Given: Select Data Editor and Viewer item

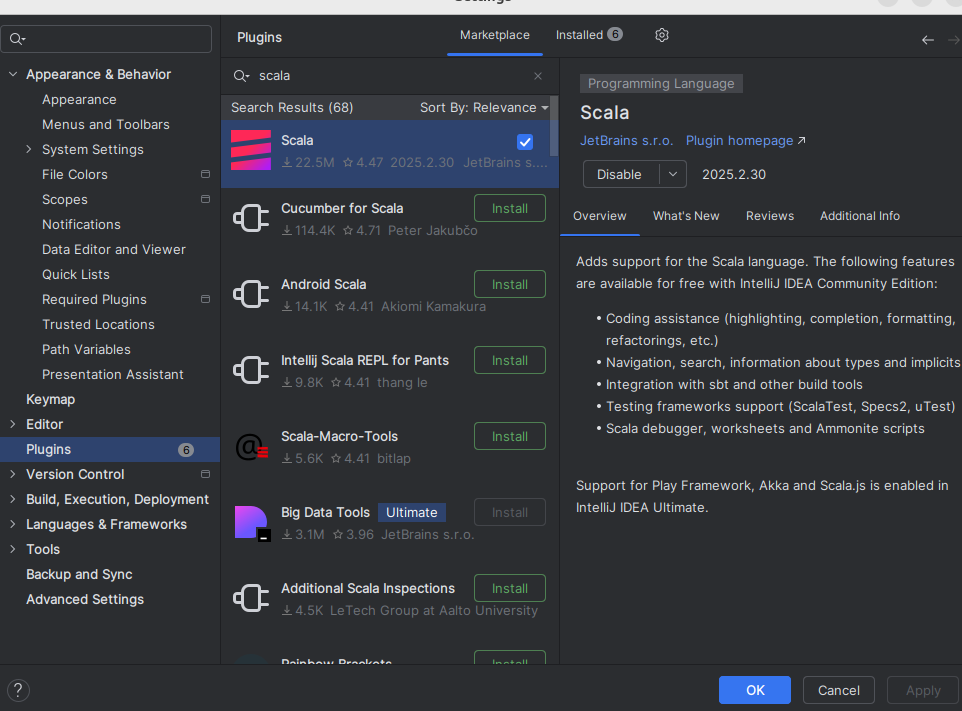Looking at the screenshot, I should (x=114, y=250).
